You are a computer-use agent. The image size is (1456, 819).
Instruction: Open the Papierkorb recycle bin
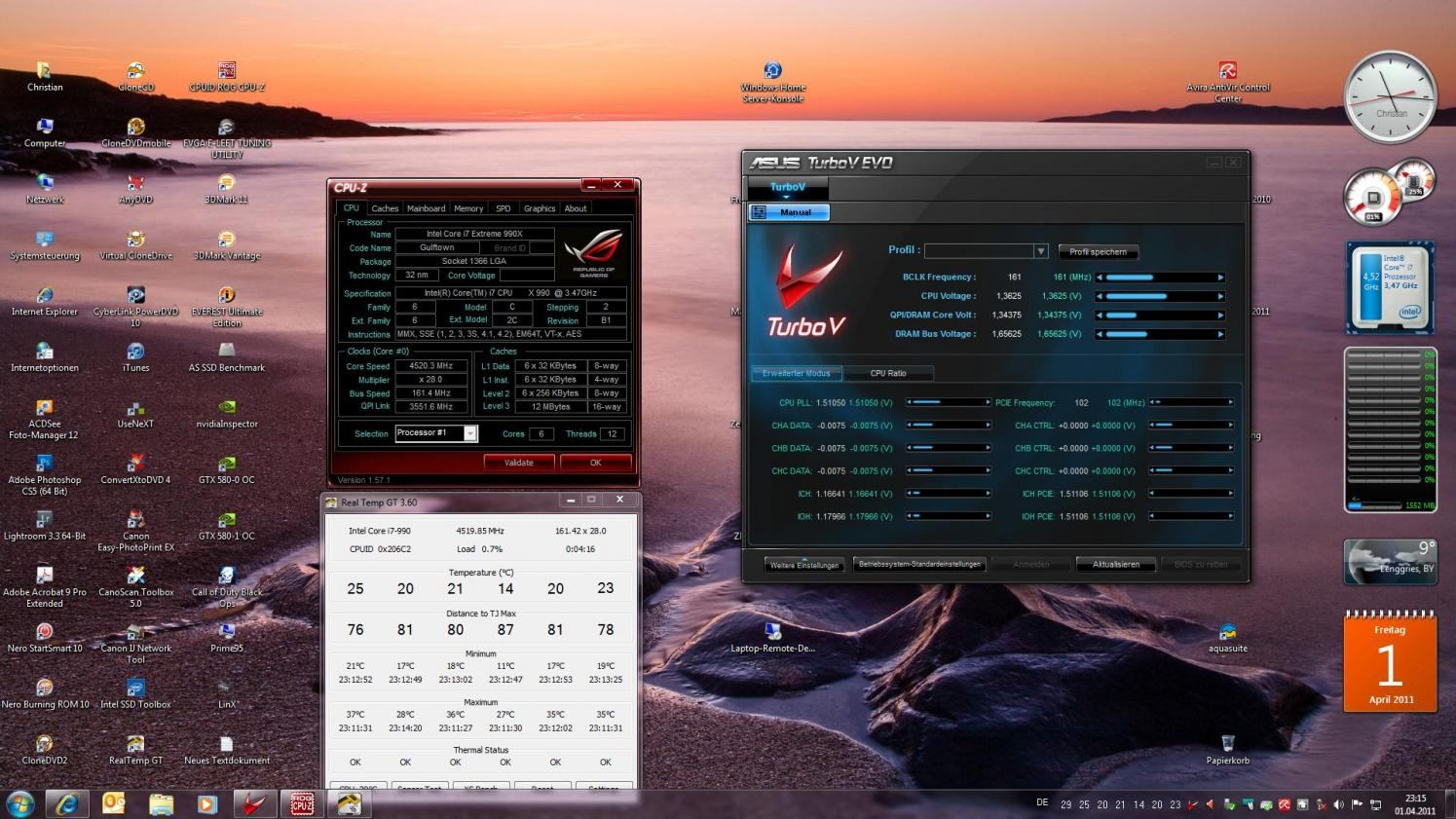[x=1227, y=750]
